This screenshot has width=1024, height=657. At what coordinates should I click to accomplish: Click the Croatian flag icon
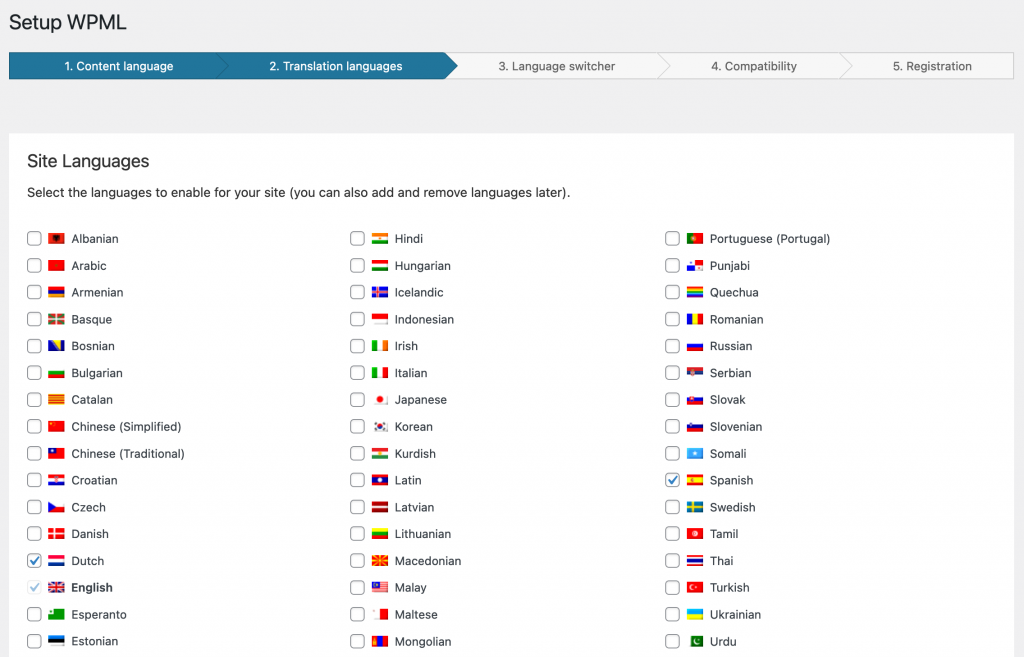coord(56,480)
